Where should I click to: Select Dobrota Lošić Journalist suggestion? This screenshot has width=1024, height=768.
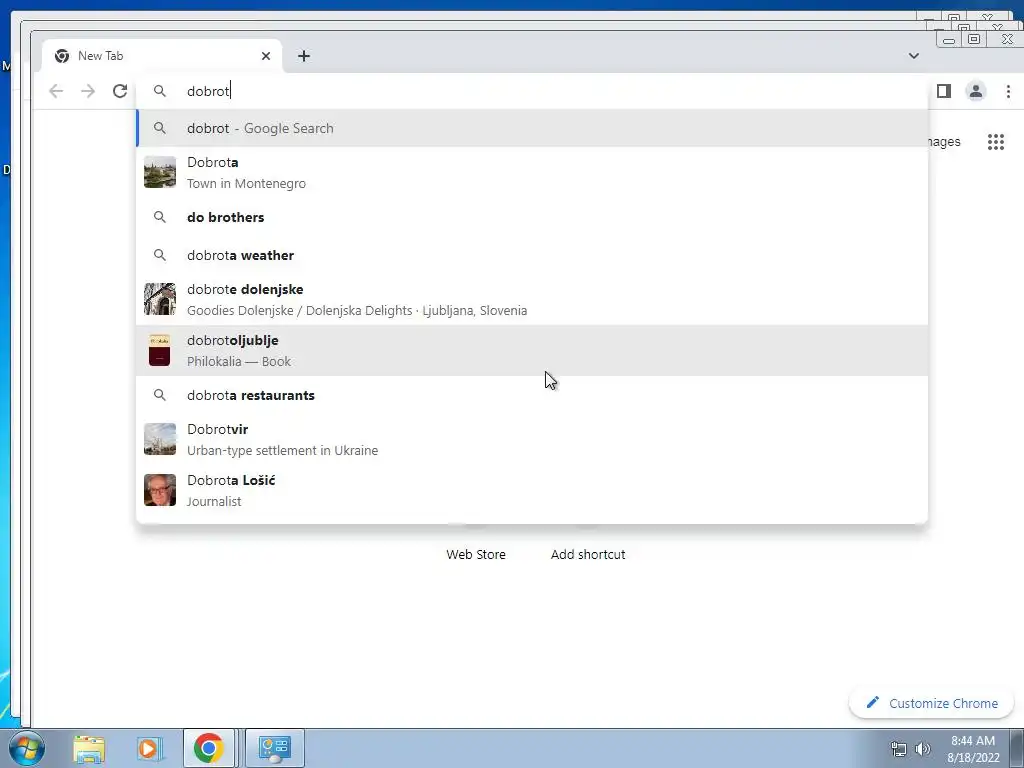532,490
